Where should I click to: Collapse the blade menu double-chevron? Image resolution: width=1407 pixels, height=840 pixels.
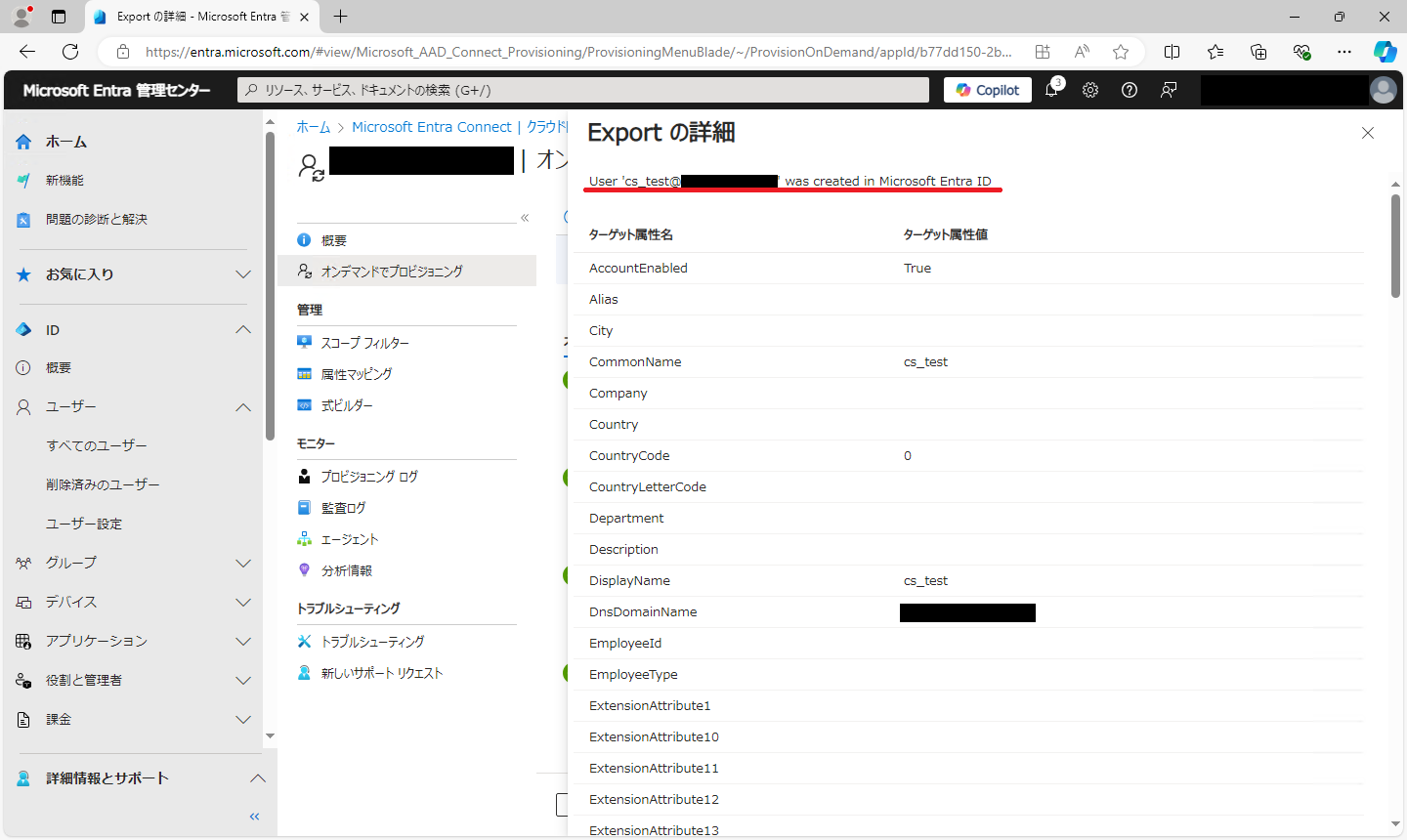(x=525, y=218)
